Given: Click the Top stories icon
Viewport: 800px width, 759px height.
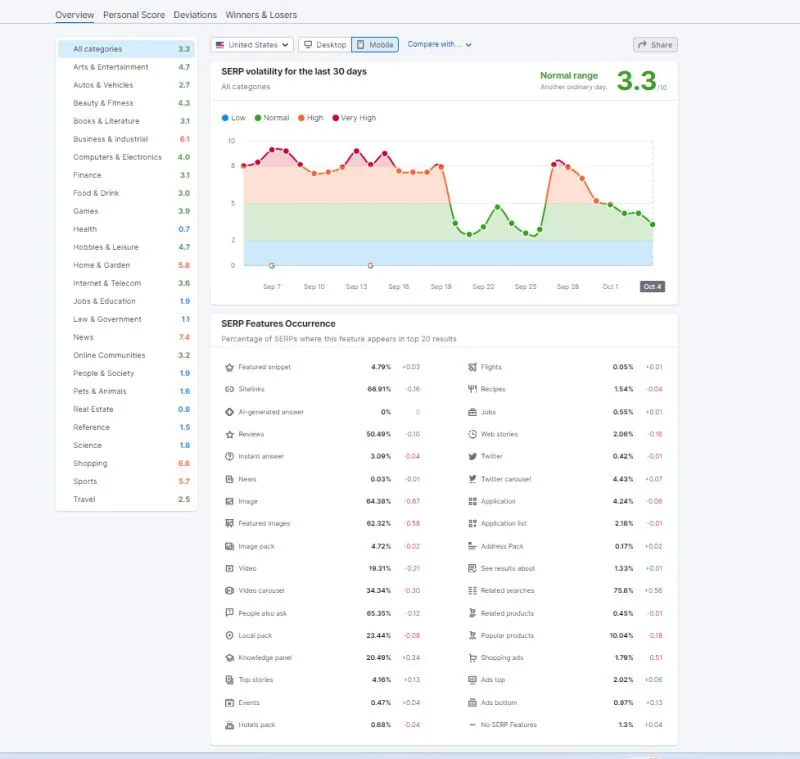Looking at the screenshot, I should (x=229, y=680).
